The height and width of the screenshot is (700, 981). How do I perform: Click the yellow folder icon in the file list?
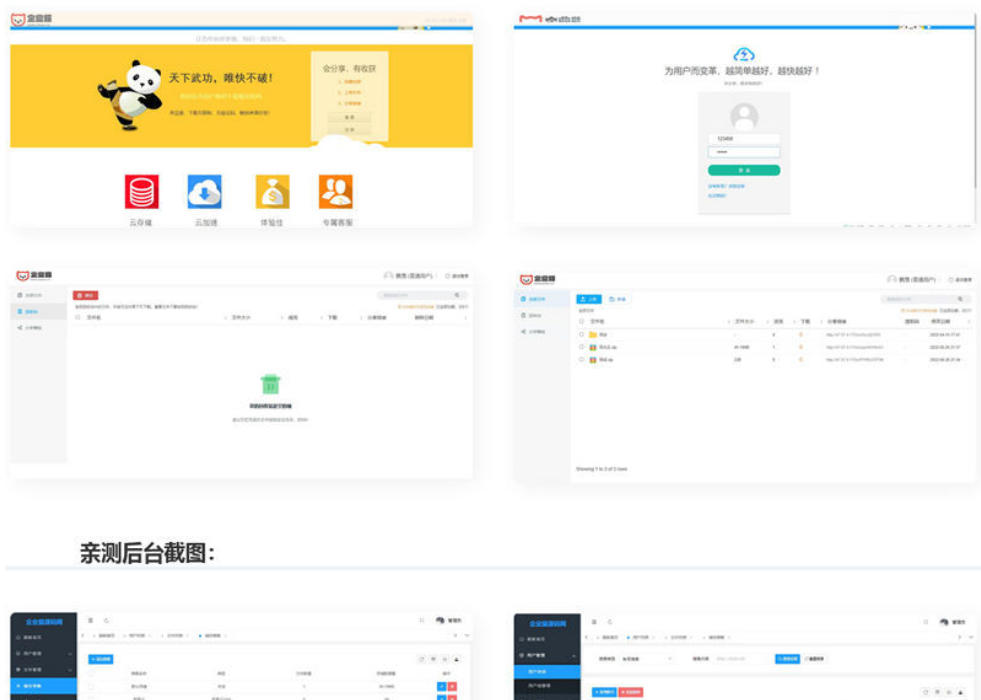tap(593, 335)
